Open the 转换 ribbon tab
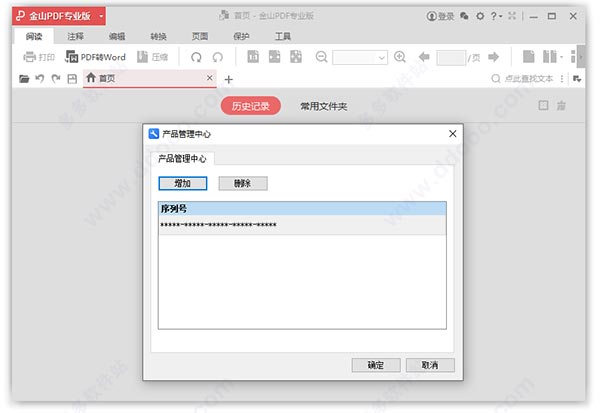The width and height of the screenshot is (600, 413). pyautogui.click(x=158, y=36)
